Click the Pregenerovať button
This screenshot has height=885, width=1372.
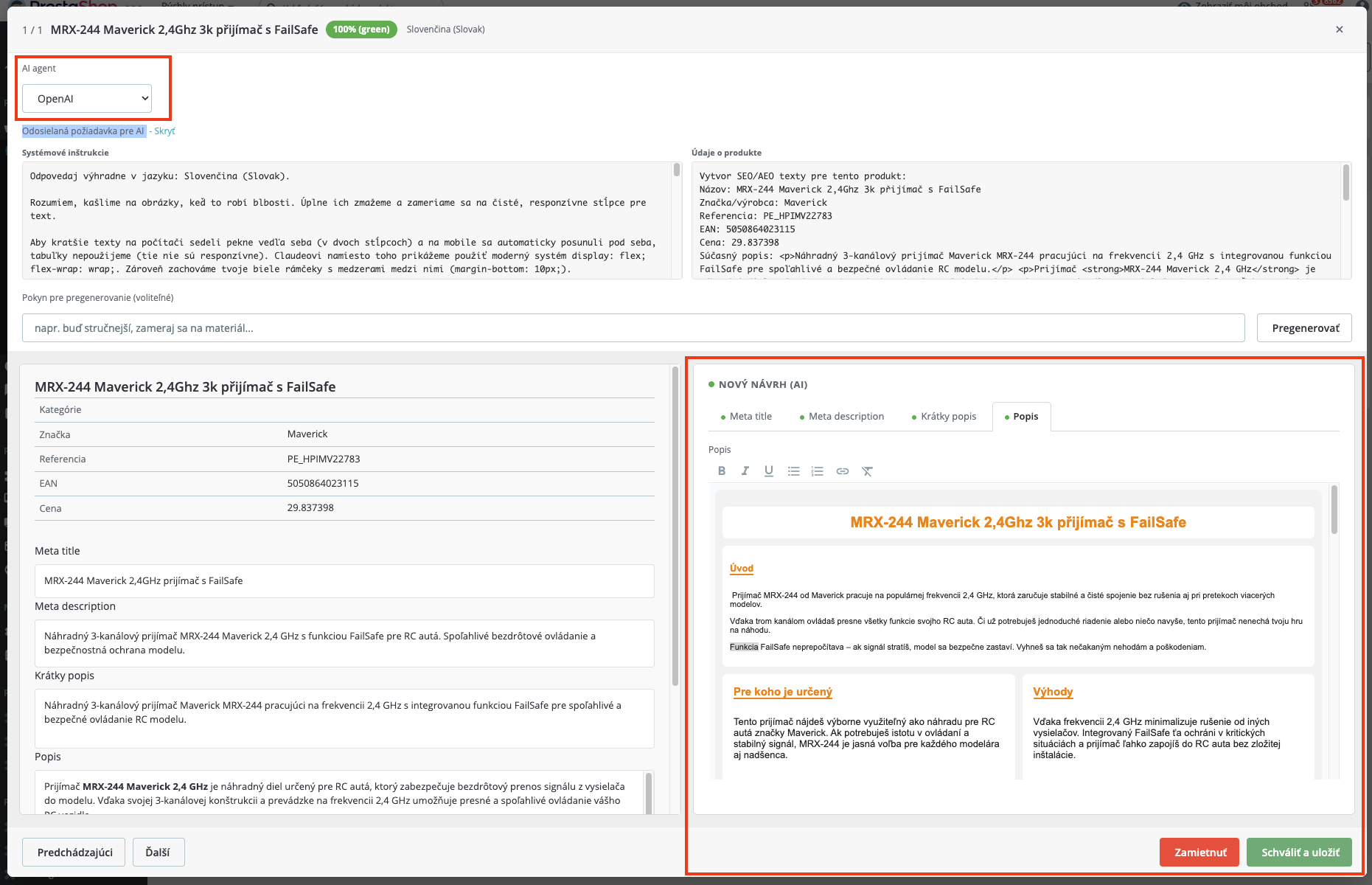pyautogui.click(x=1304, y=328)
